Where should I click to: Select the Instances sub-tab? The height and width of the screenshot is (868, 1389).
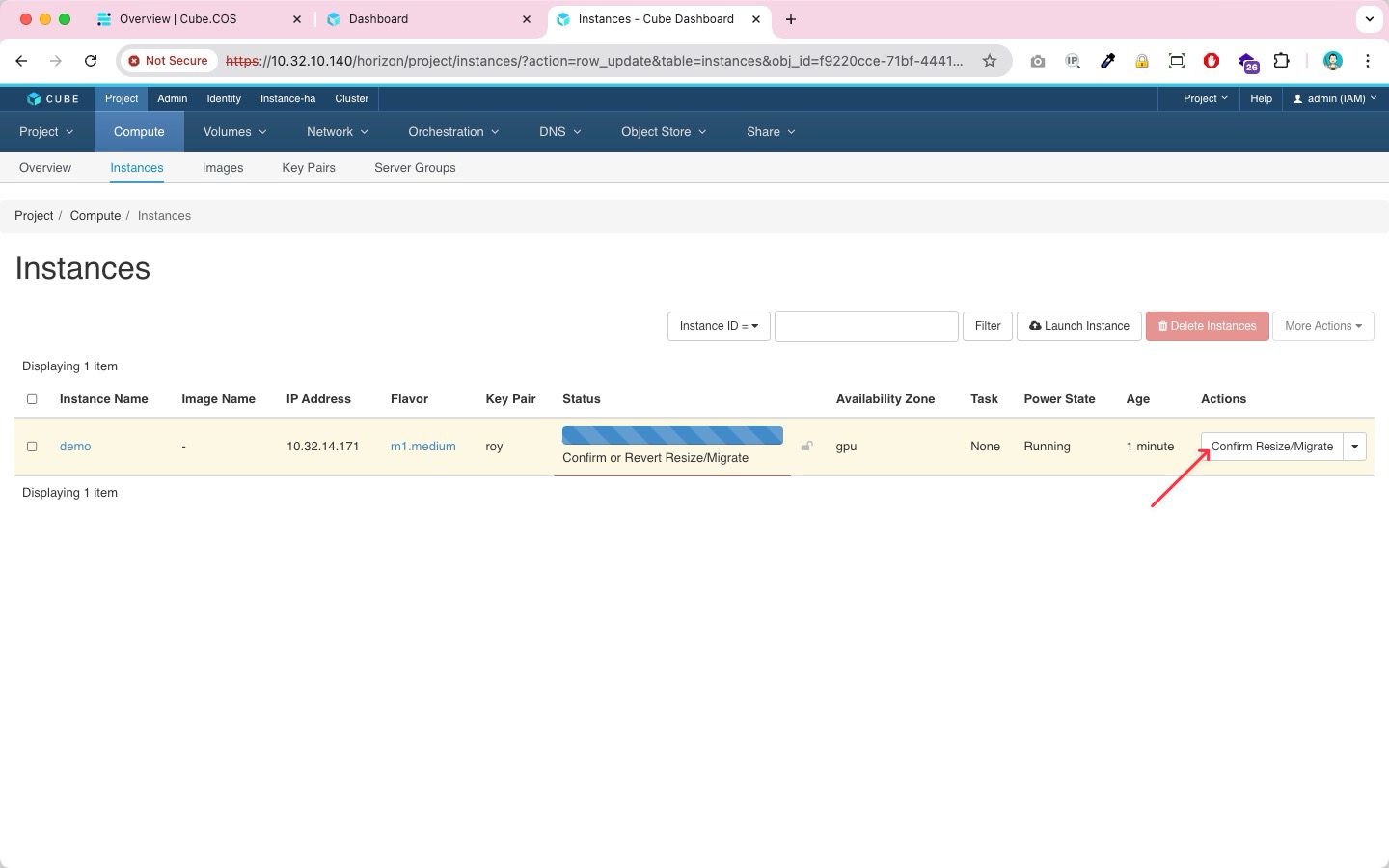[137, 168]
